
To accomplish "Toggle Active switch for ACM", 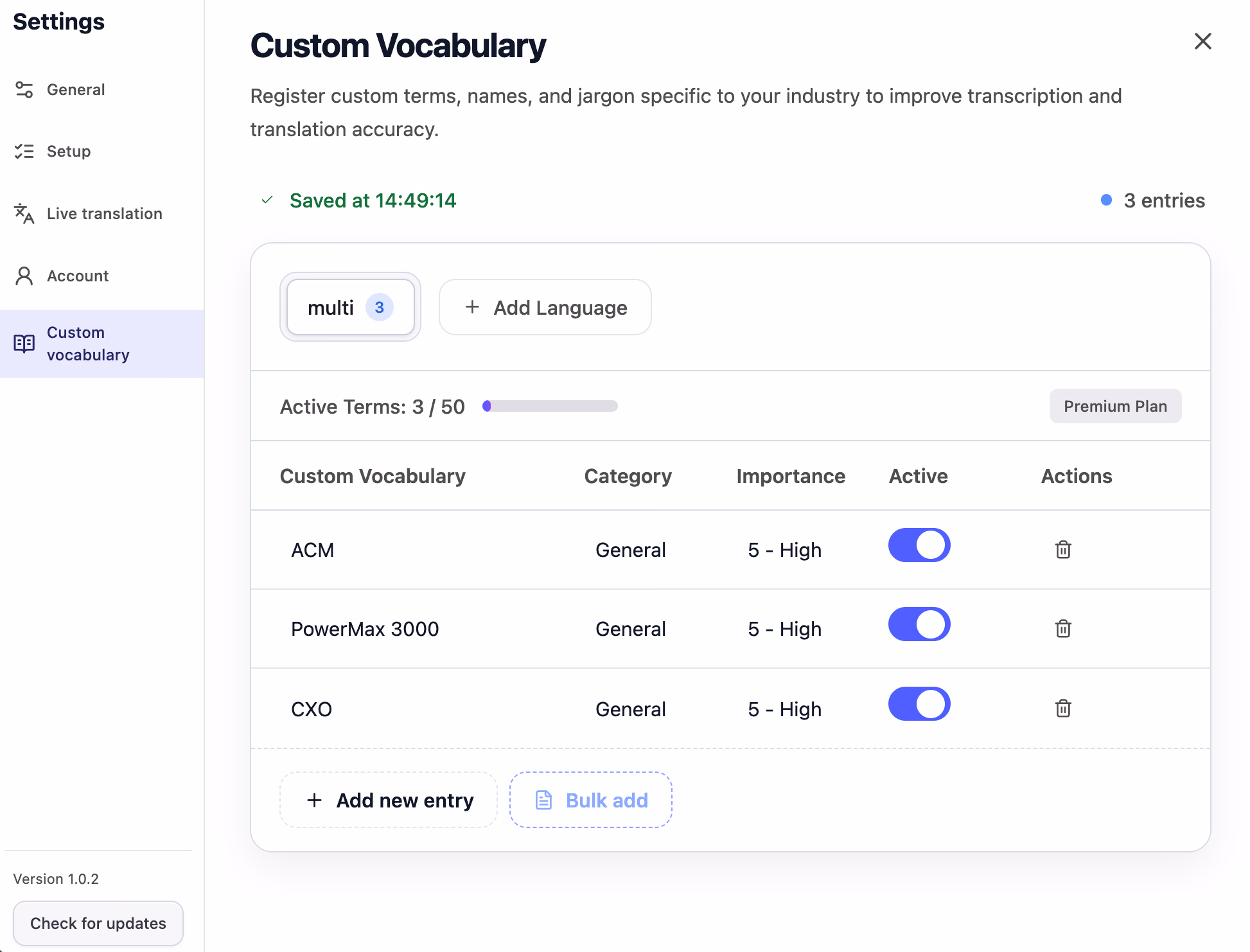I will [x=919, y=545].
